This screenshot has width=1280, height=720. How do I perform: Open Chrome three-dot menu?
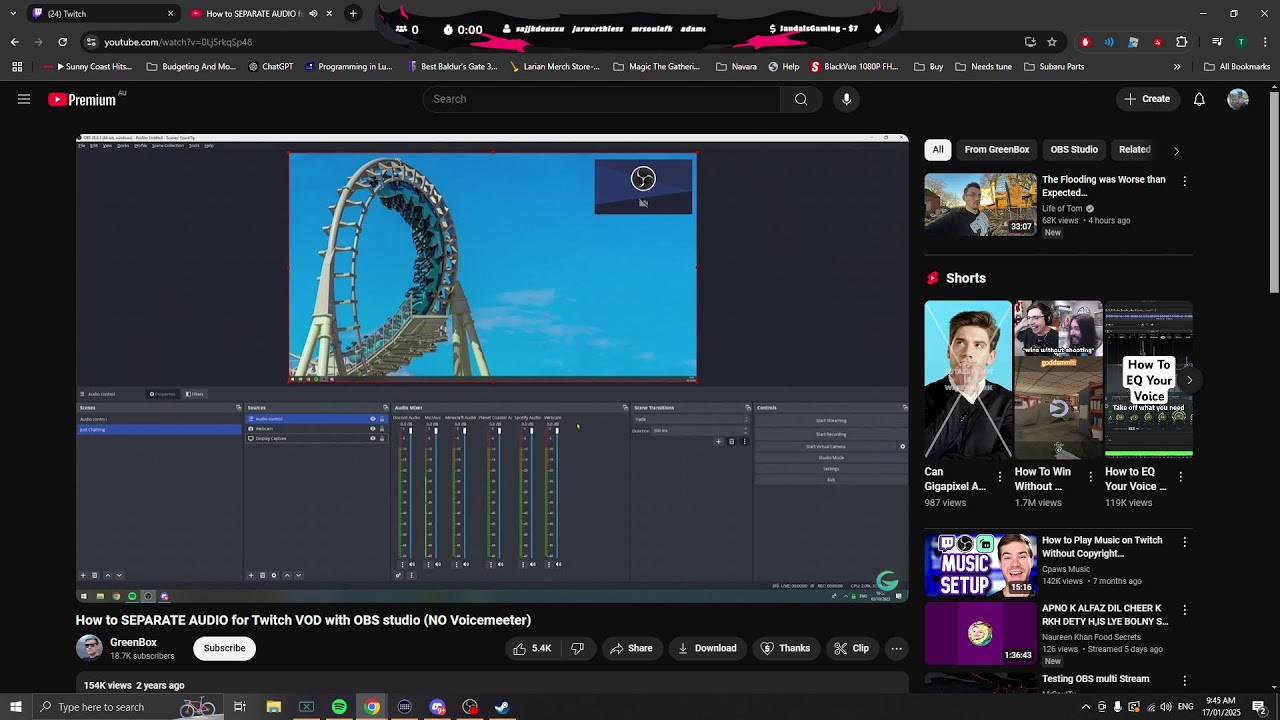(x=1264, y=42)
